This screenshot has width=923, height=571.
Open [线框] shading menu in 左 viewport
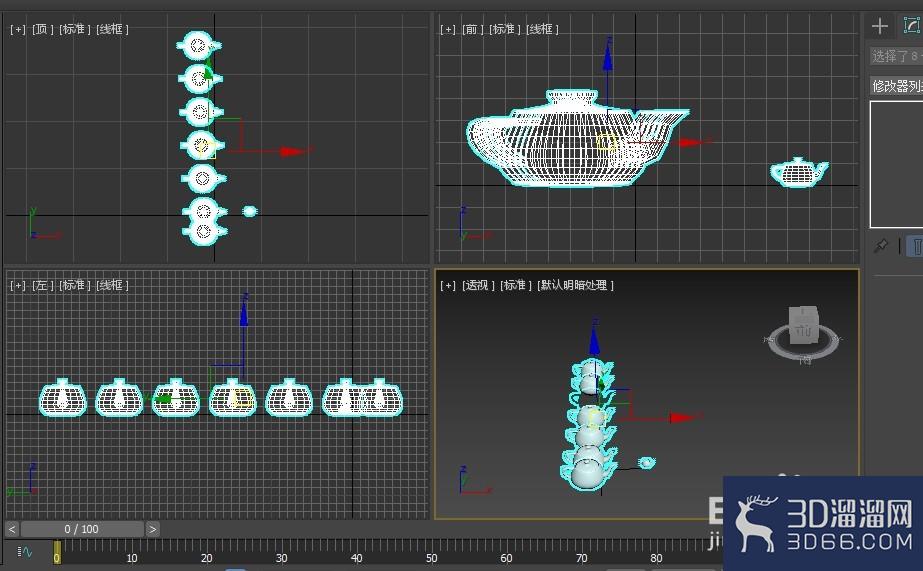point(112,285)
